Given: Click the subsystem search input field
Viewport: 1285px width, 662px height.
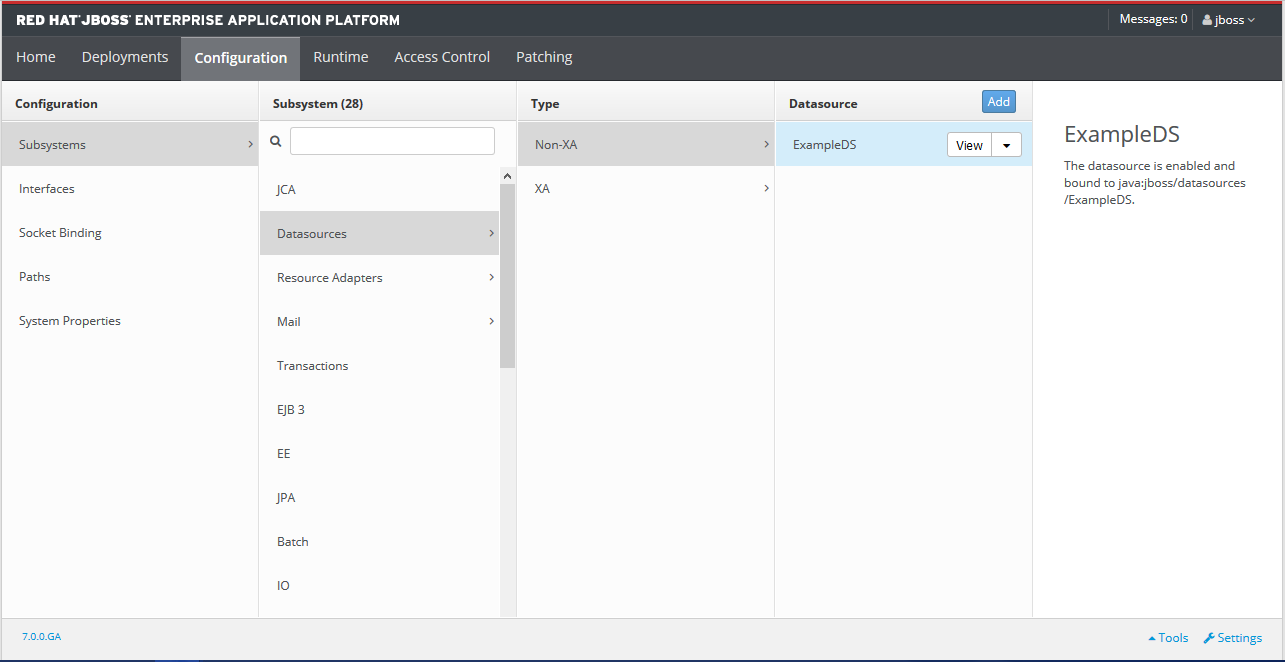Looking at the screenshot, I should click(392, 141).
